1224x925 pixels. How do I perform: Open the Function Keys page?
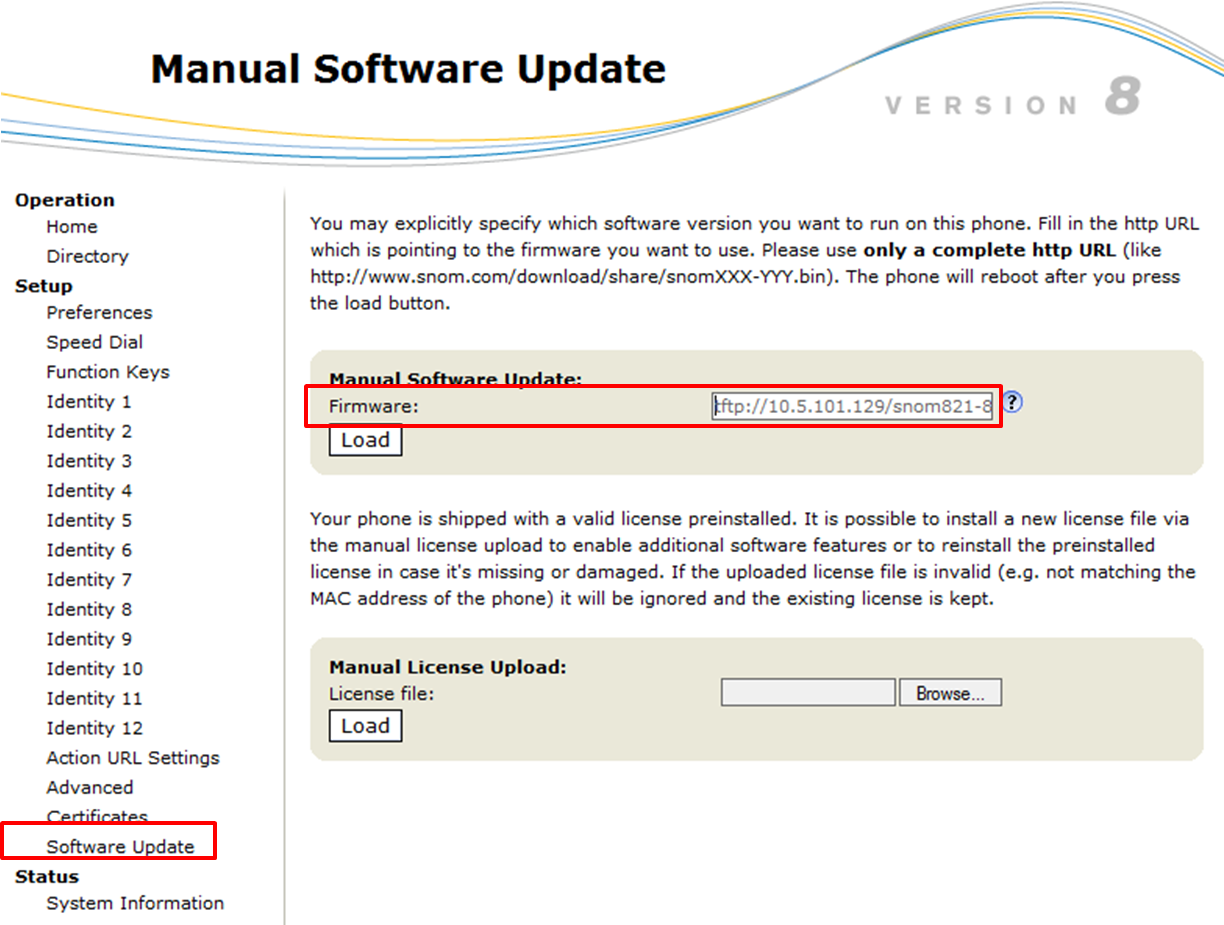pyautogui.click(x=108, y=372)
